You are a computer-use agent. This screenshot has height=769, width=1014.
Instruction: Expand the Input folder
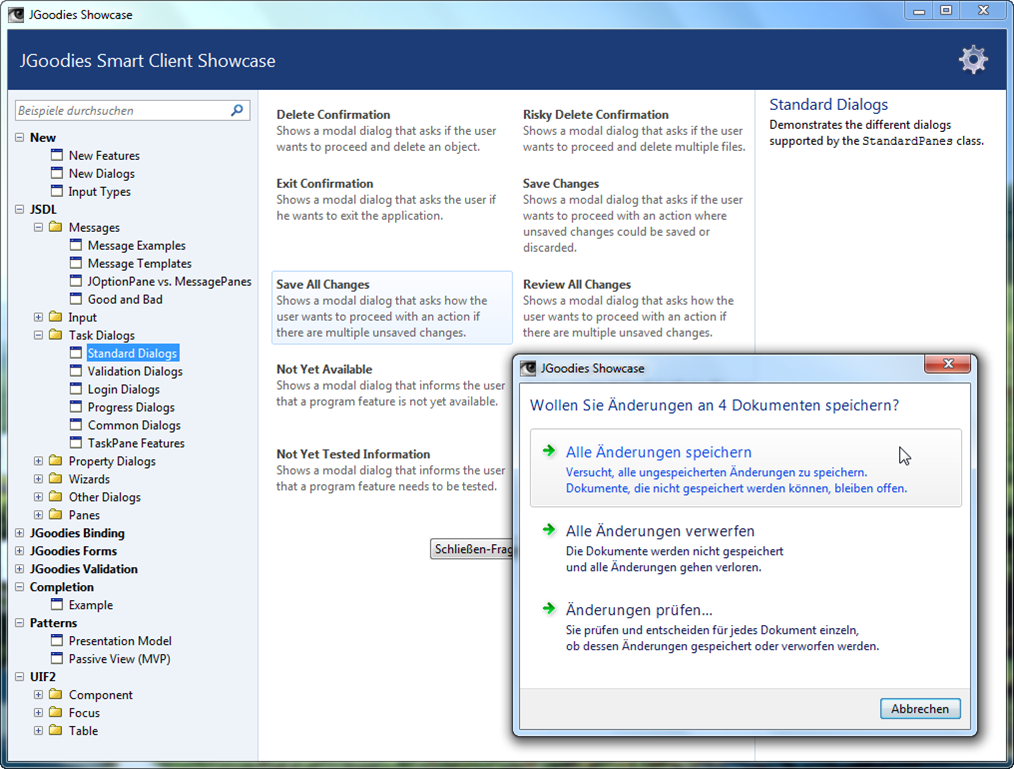[x=38, y=317]
